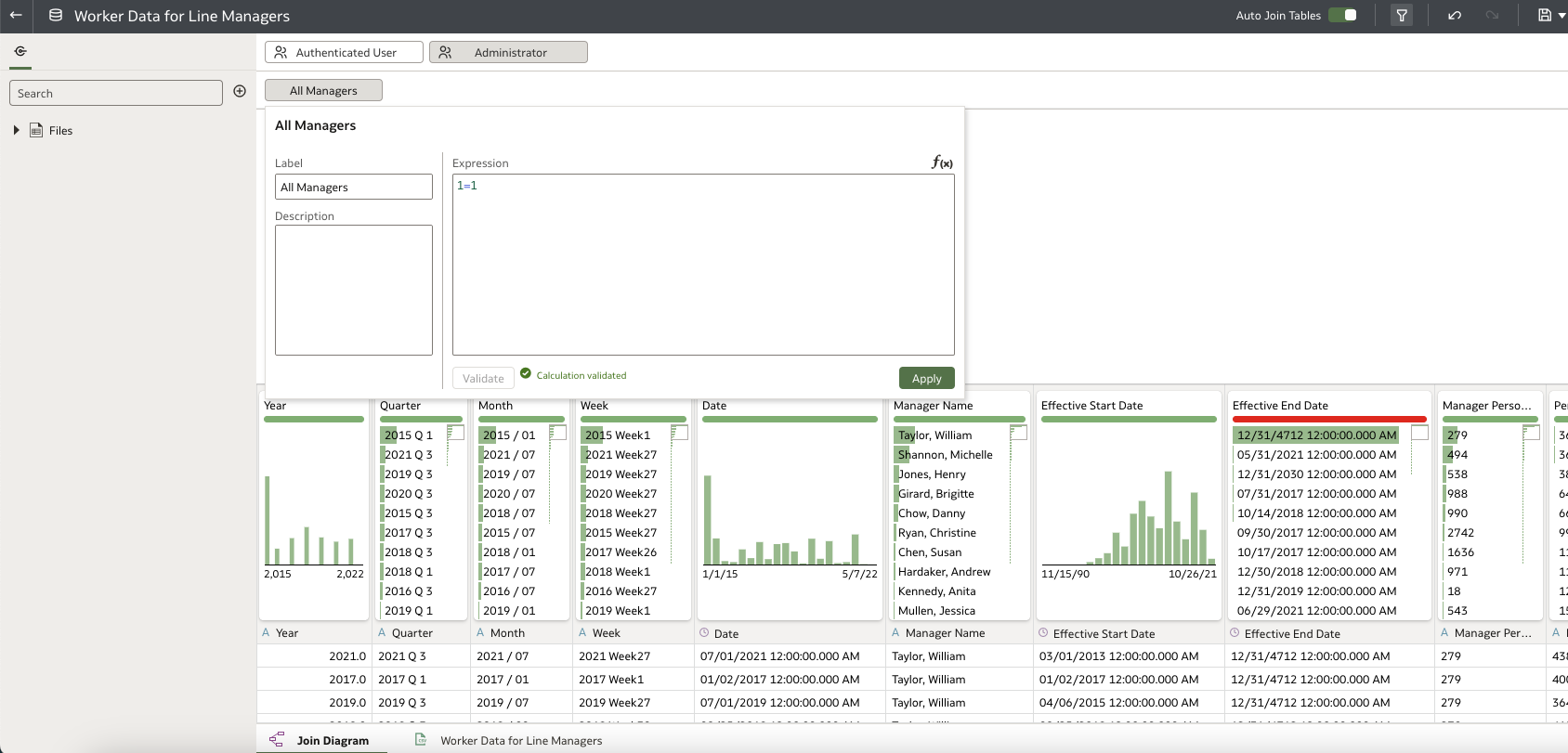Save the dataset with the disk icon

[x=1544, y=15]
